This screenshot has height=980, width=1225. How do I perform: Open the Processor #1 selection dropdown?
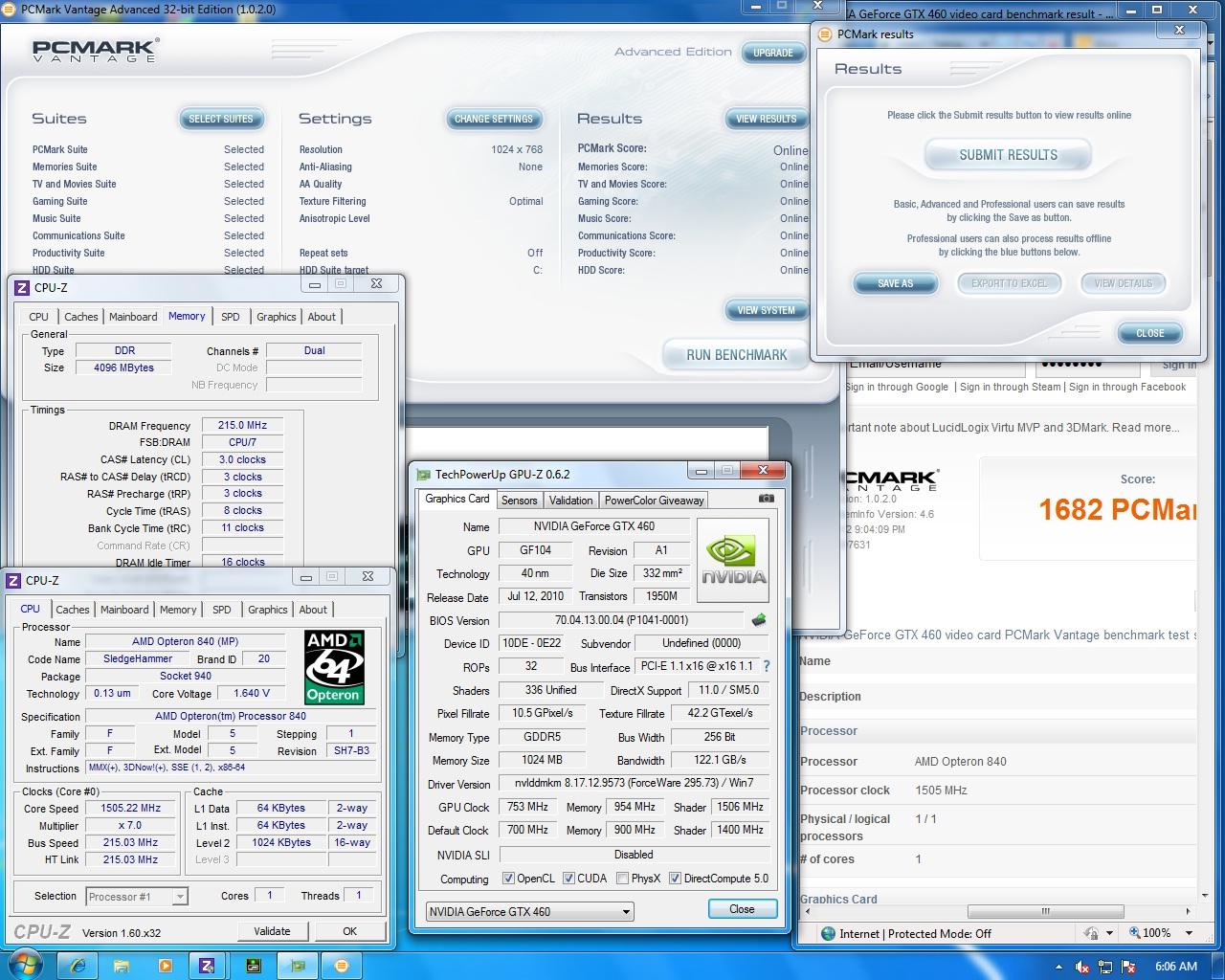(137, 897)
